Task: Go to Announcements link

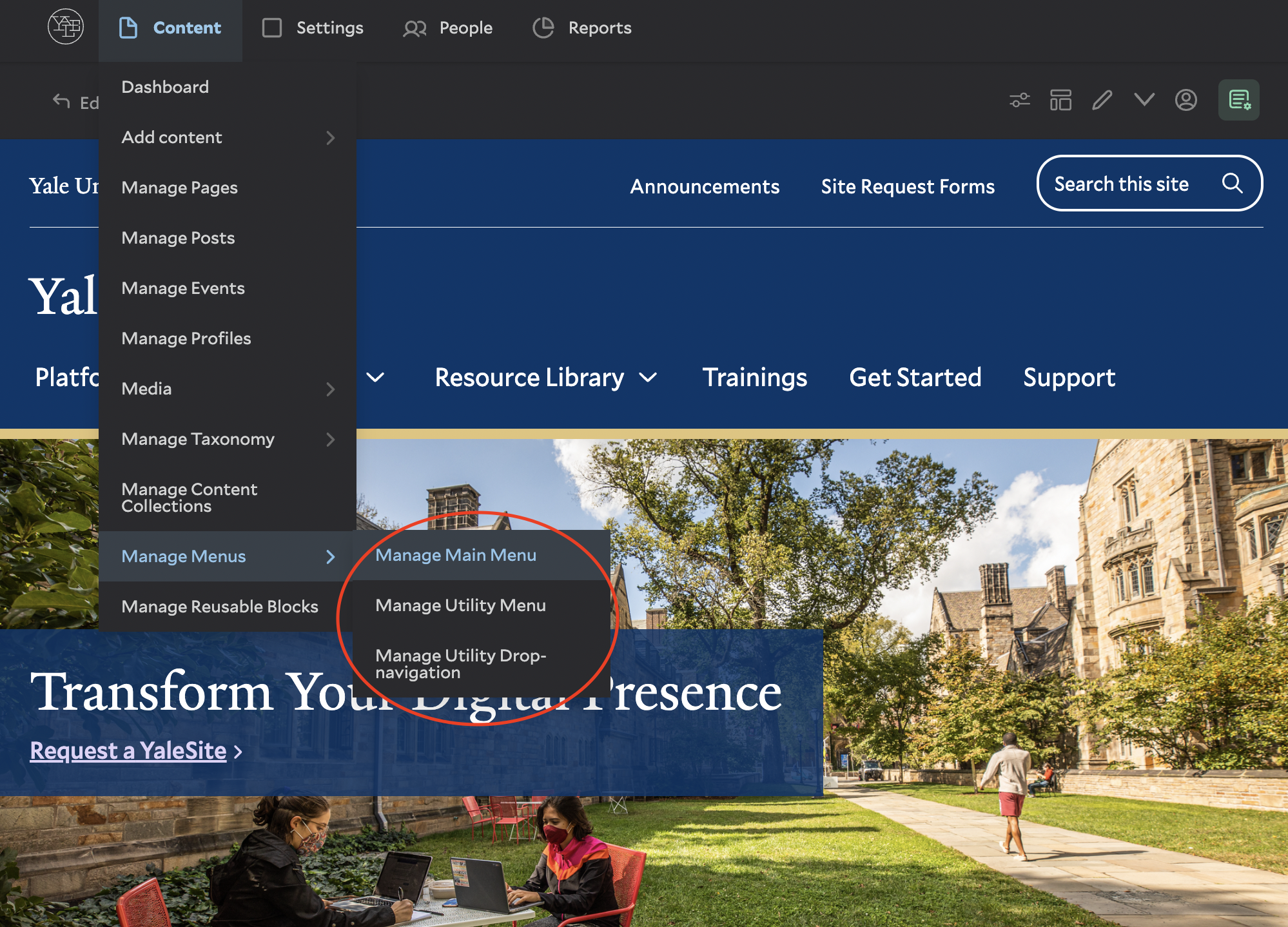Action: tap(705, 186)
